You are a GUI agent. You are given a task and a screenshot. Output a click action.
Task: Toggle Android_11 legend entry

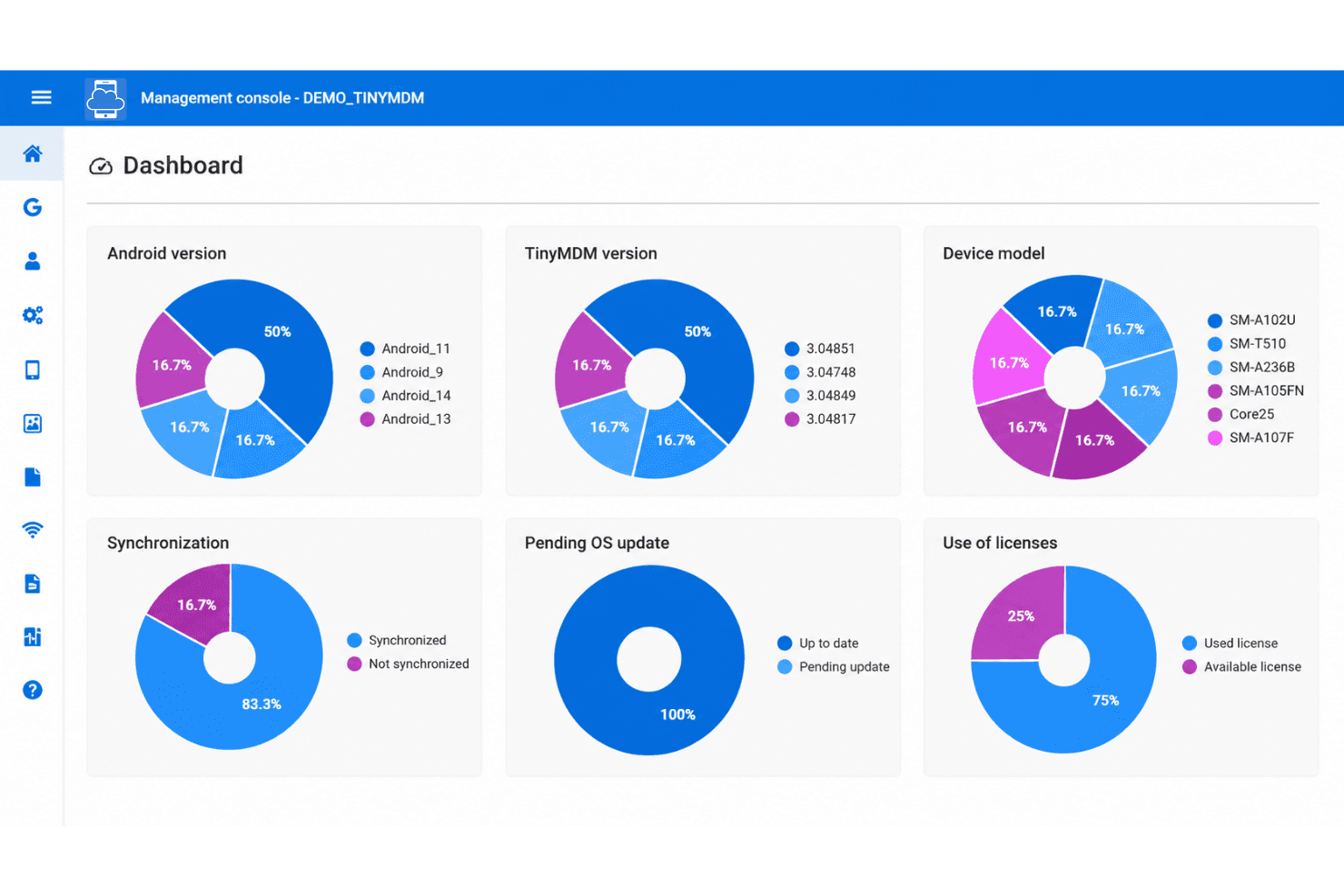(405, 349)
